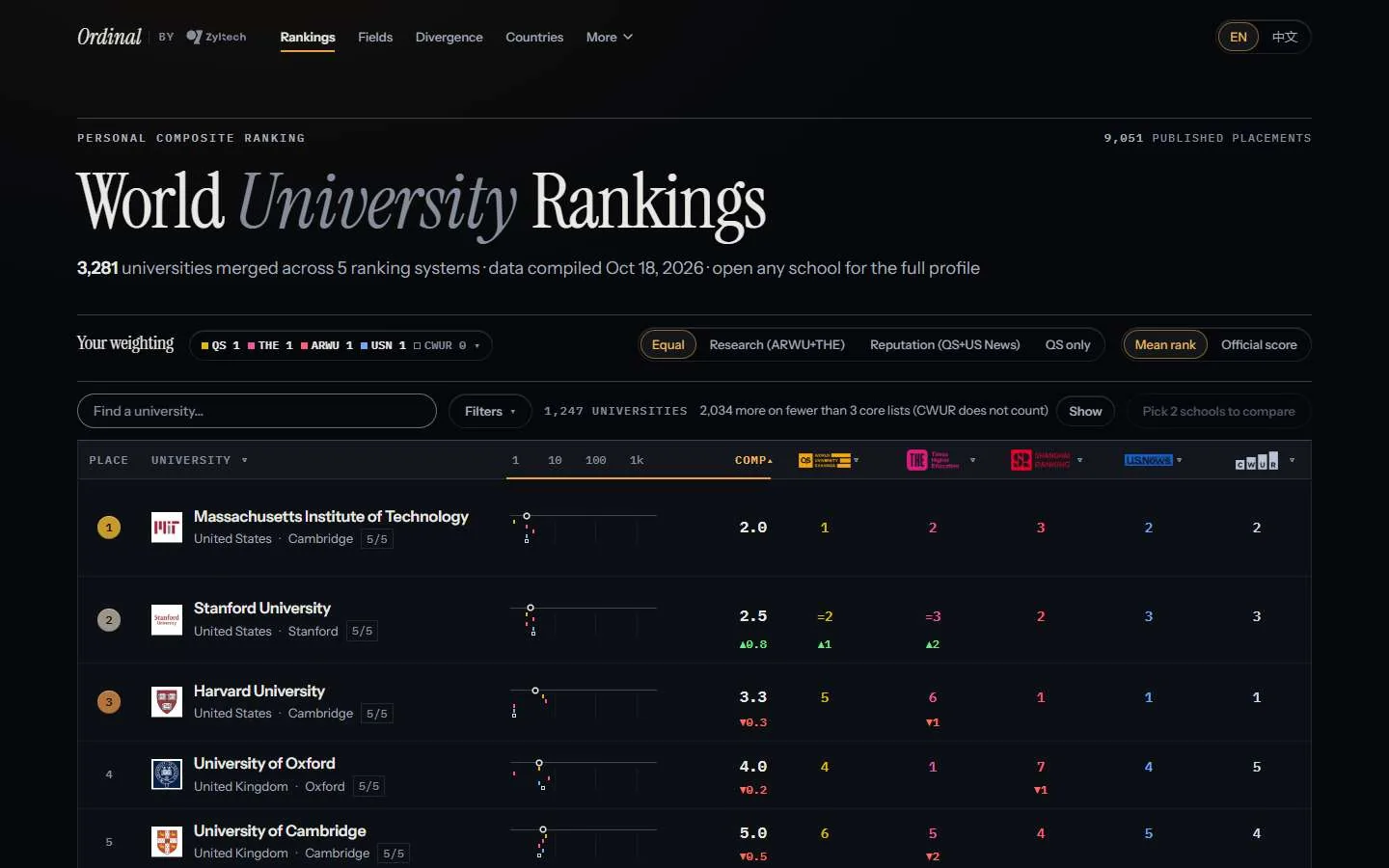This screenshot has height=868, width=1389.
Task: Click the Show button for more universities
Action: pyautogui.click(x=1085, y=411)
